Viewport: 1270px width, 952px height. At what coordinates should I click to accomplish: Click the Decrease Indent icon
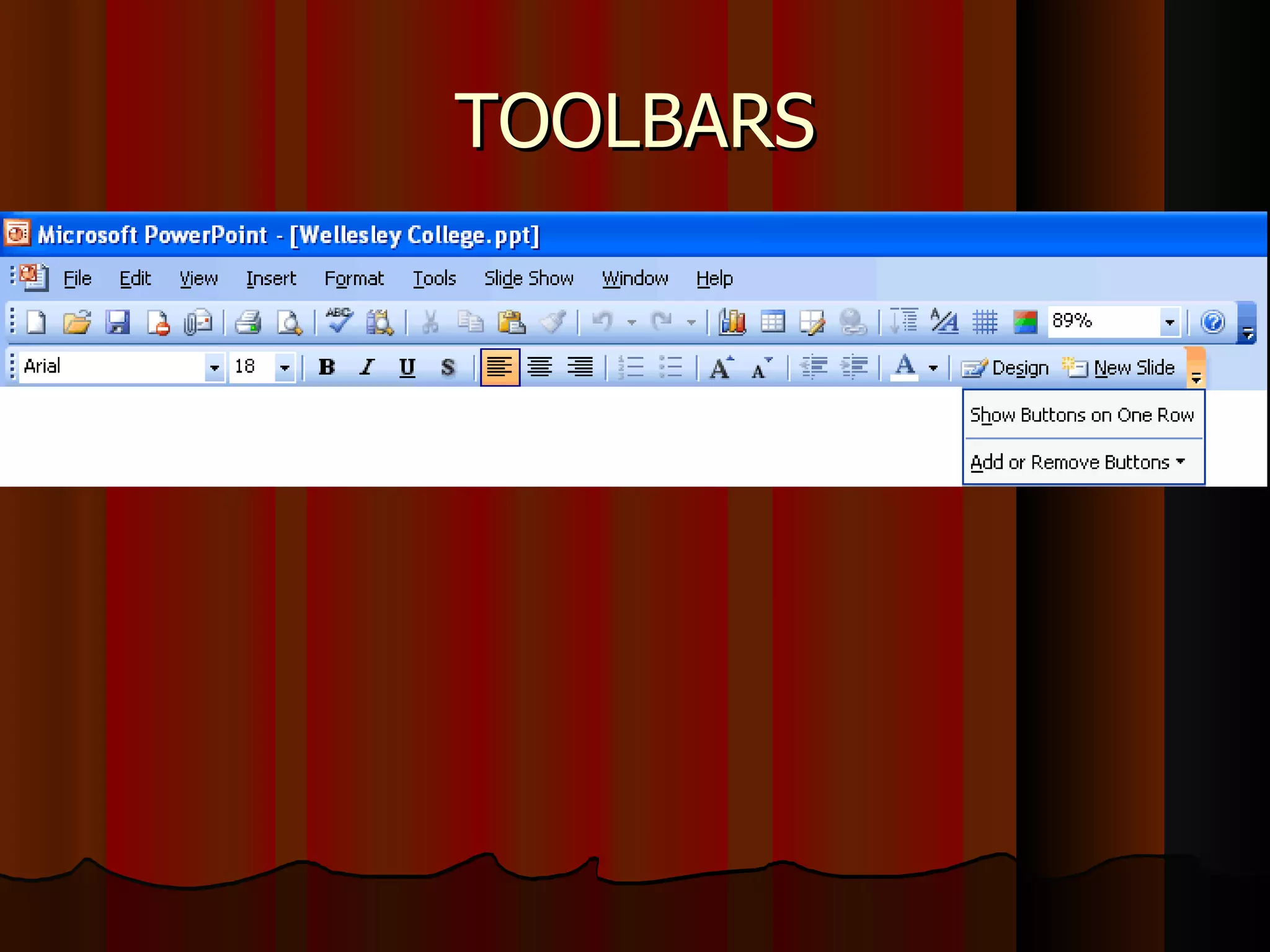[x=814, y=368]
